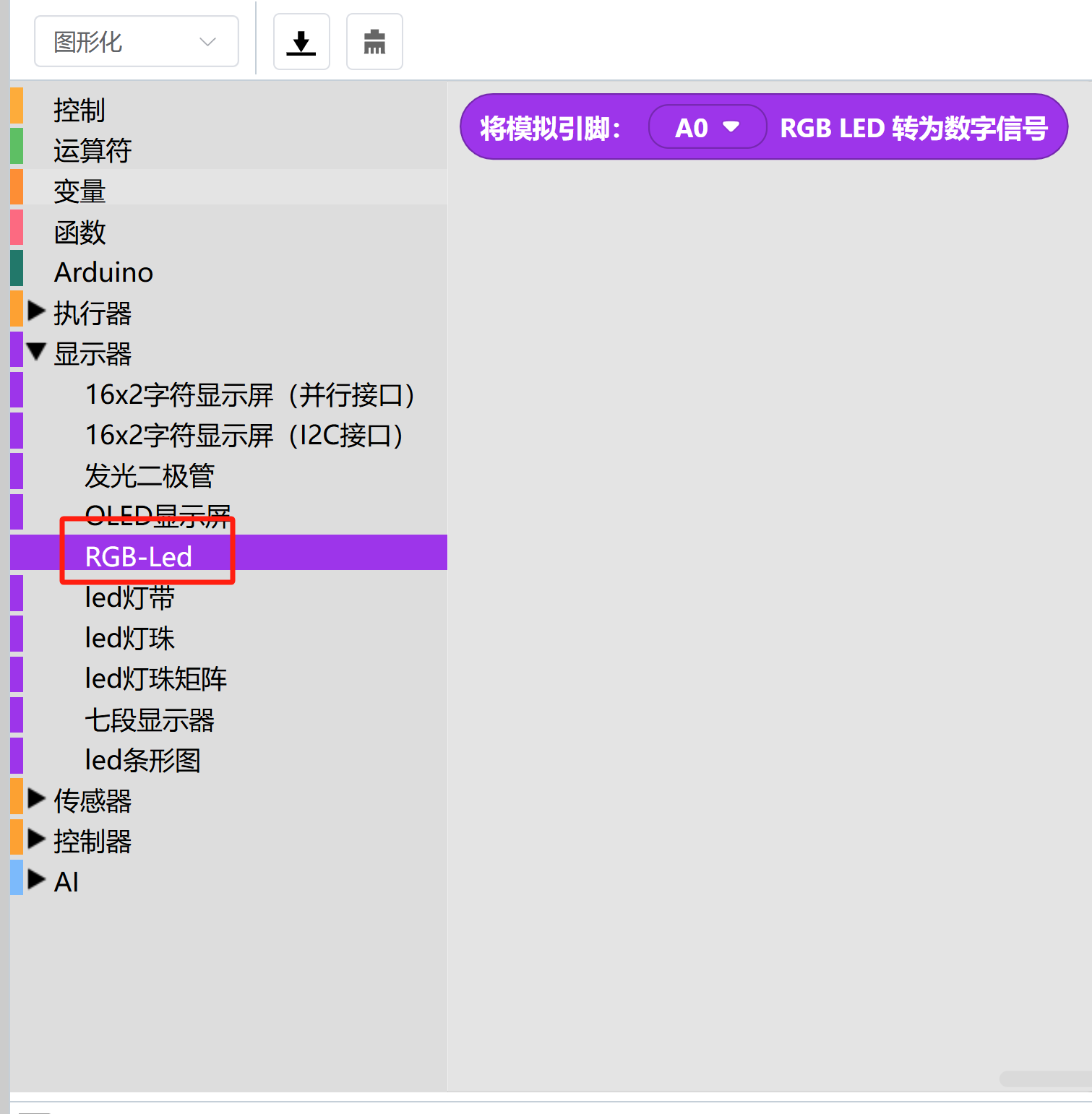Collapse the 显示器 category

[x=36, y=353]
